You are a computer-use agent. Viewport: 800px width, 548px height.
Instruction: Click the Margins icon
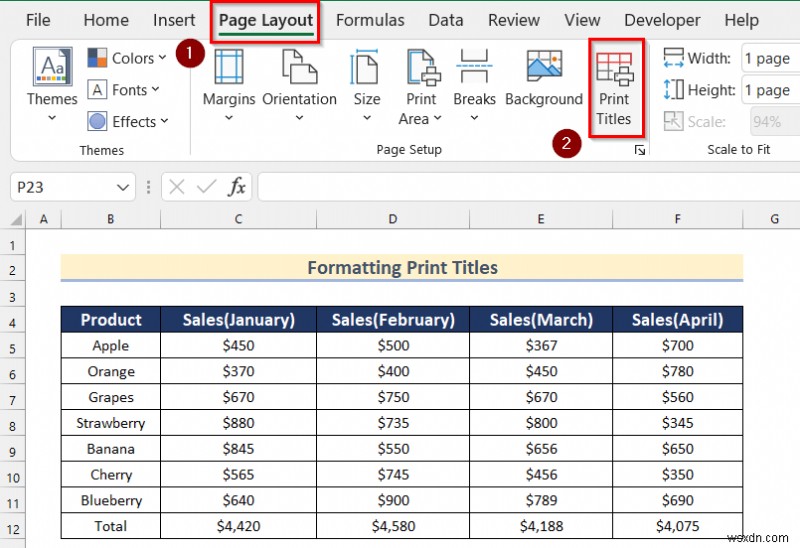click(x=229, y=68)
